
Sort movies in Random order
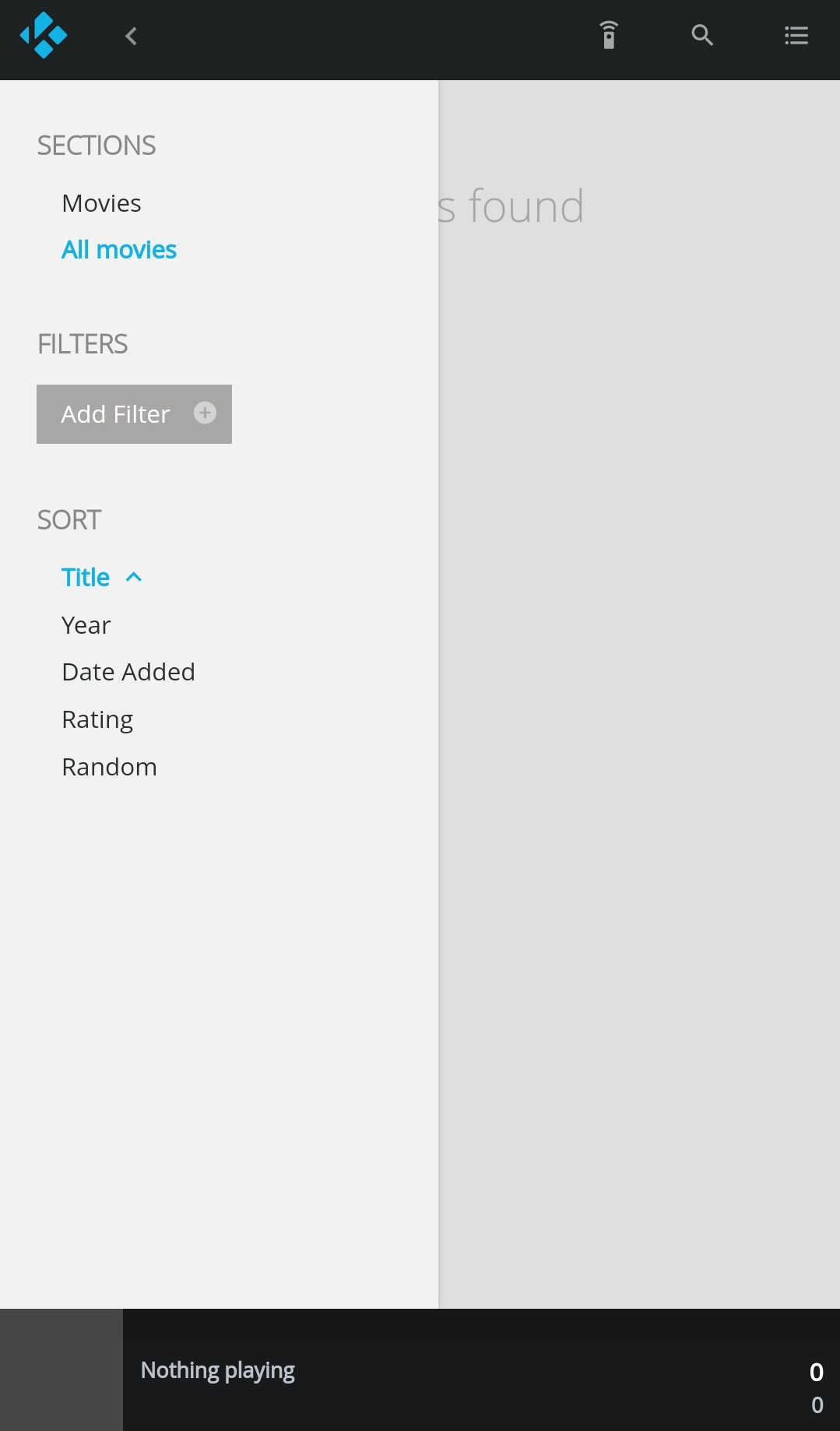pyautogui.click(x=109, y=767)
